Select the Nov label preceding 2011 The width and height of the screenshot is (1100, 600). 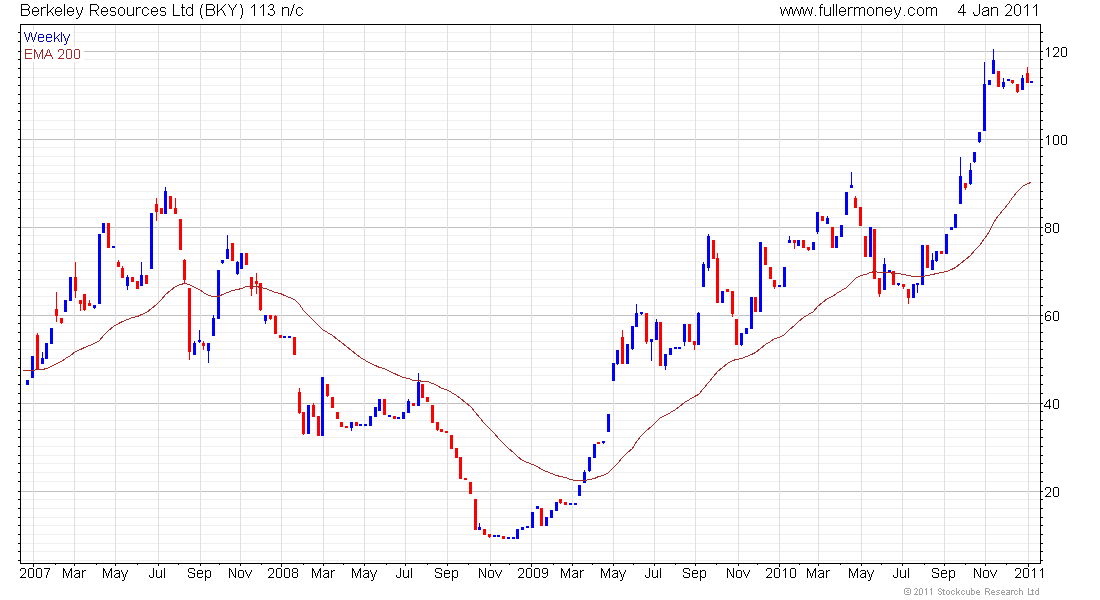coord(985,573)
